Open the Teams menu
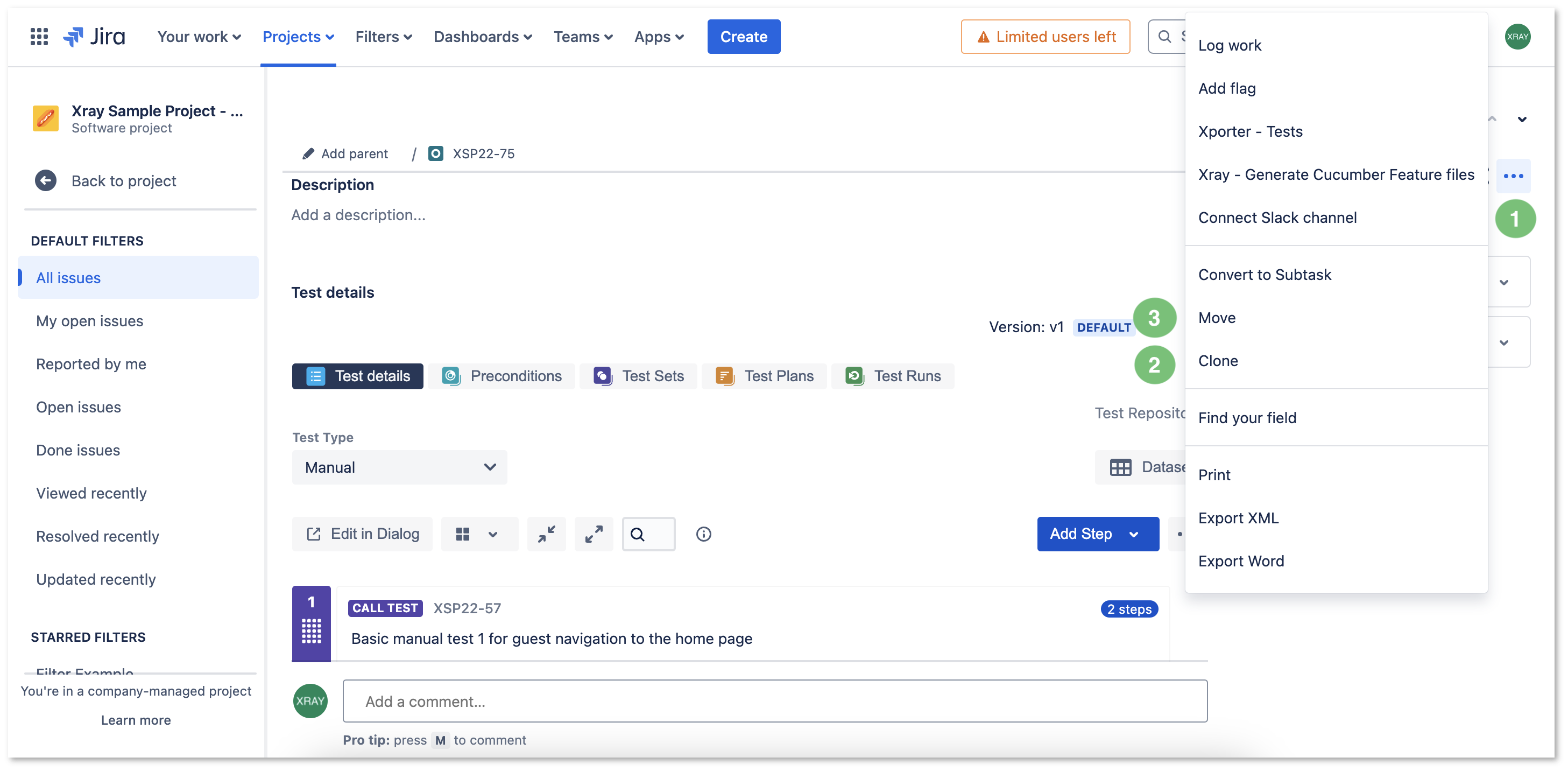Viewport: 1568px width, 771px height. pos(583,37)
